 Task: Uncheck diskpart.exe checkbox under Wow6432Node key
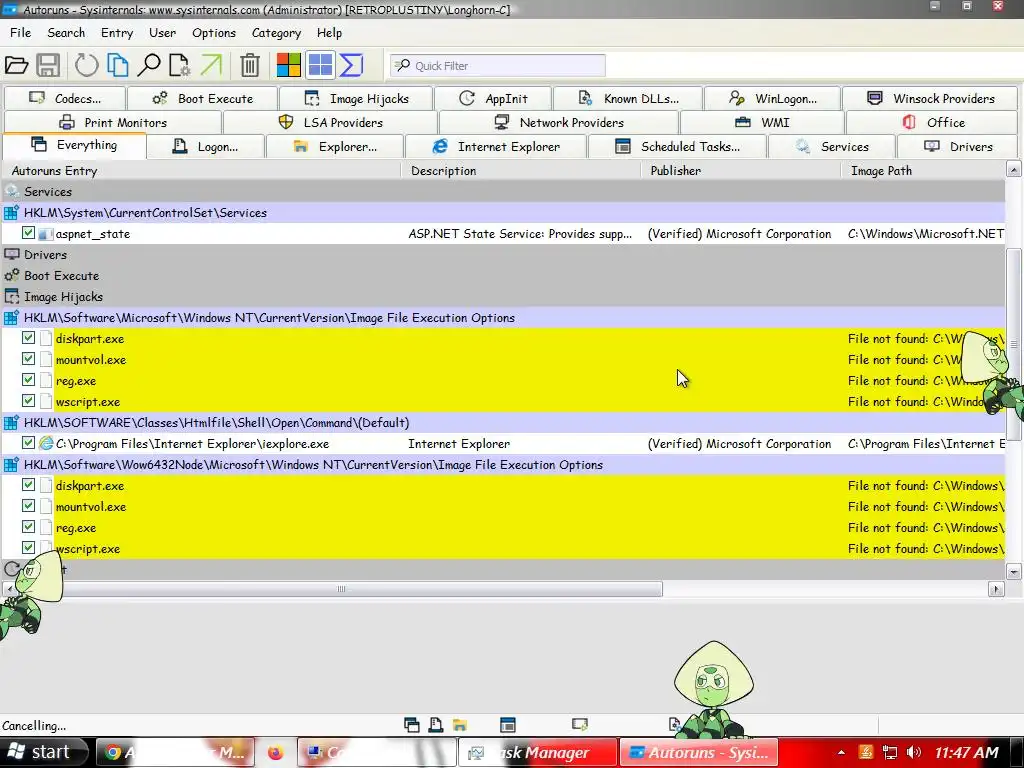point(28,485)
